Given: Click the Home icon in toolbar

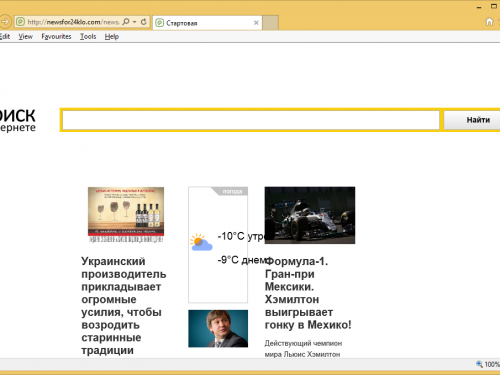Looking at the screenshot, I should click(489, 22).
